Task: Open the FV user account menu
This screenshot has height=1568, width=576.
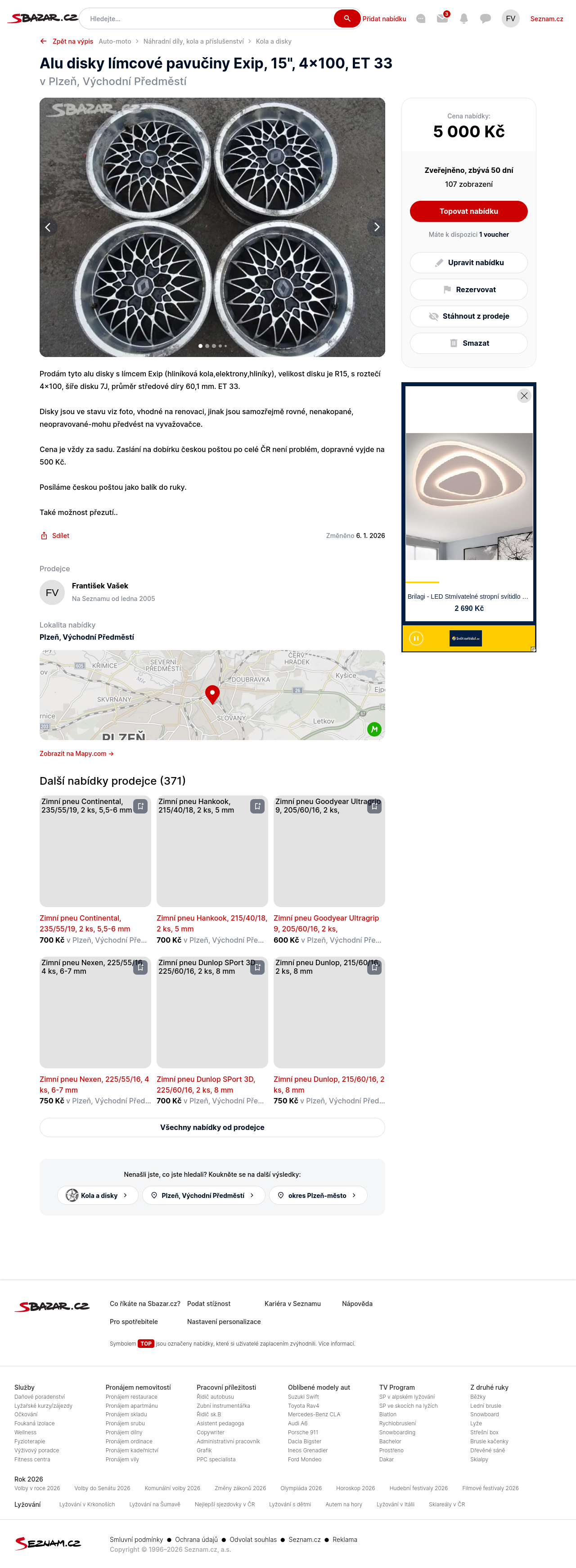Action: tap(510, 18)
